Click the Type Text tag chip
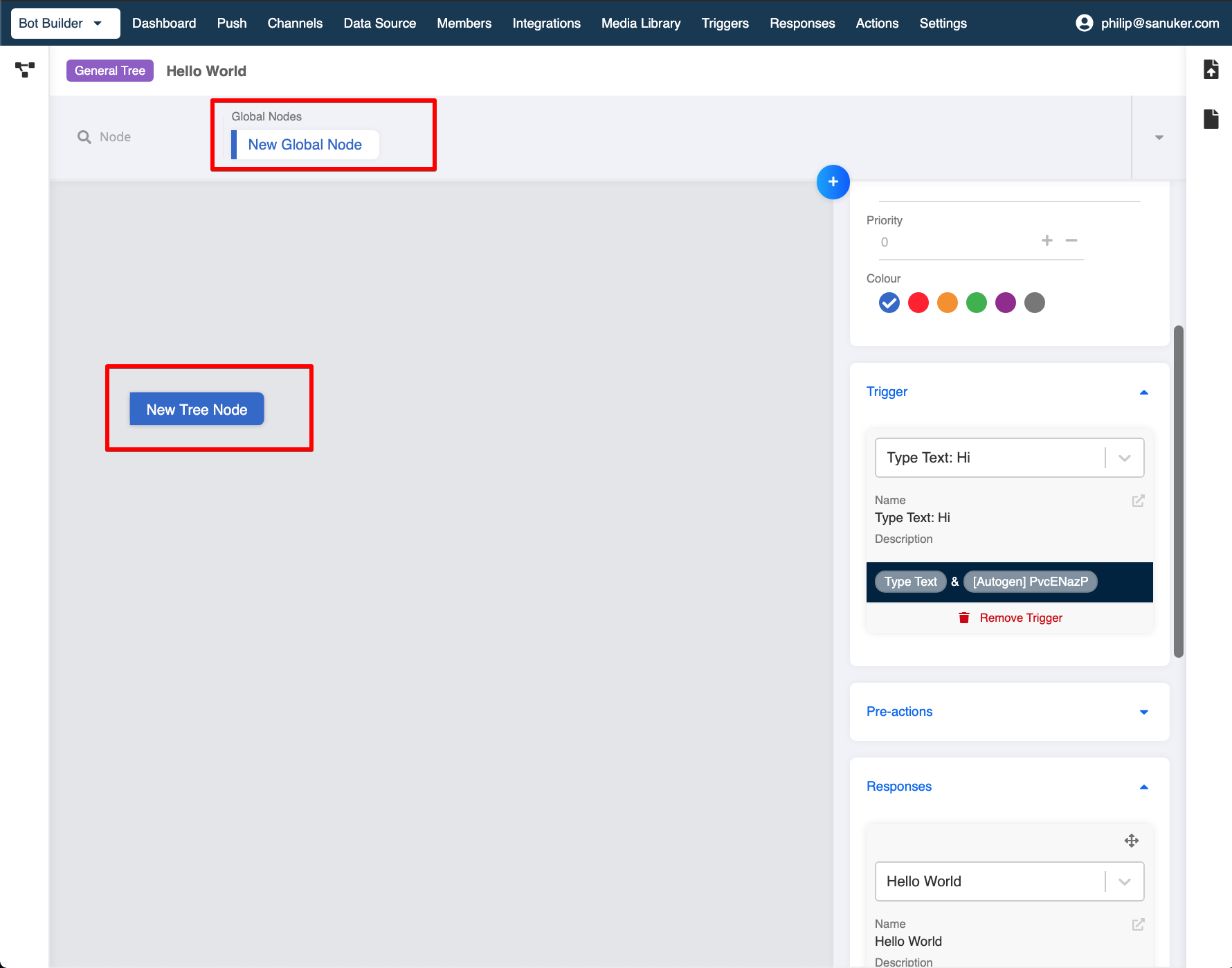Viewport: 1232px width, 968px height. click(911, 582)
